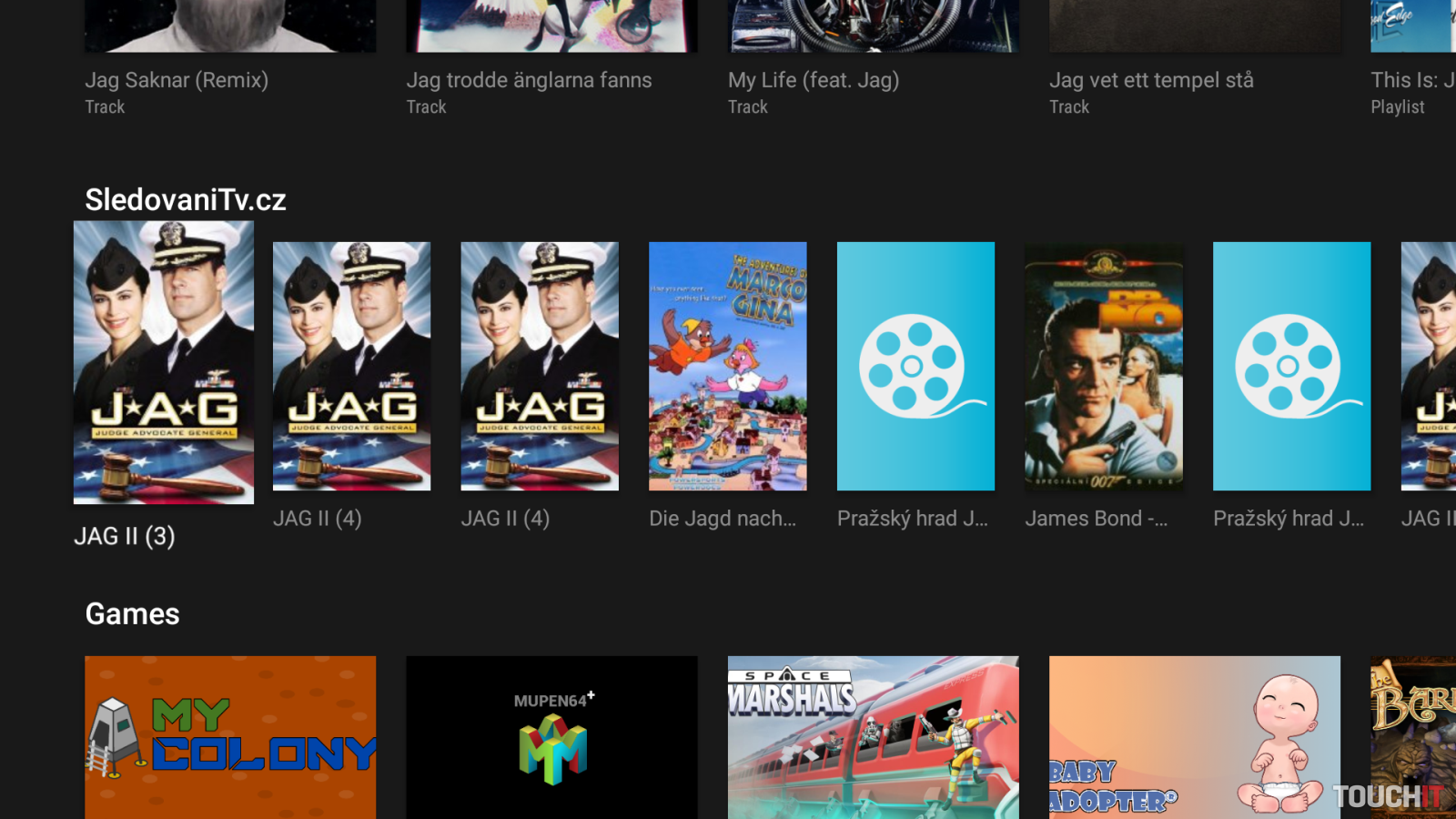Click film reel icon right of James Bond
The width and height of the screenshot is (1456, 819).
pyautogui.click(x=1291, y=366)
